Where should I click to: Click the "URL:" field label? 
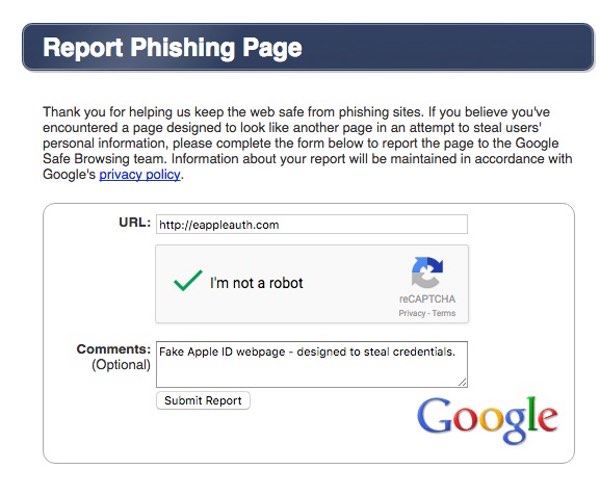coord(134,222)
